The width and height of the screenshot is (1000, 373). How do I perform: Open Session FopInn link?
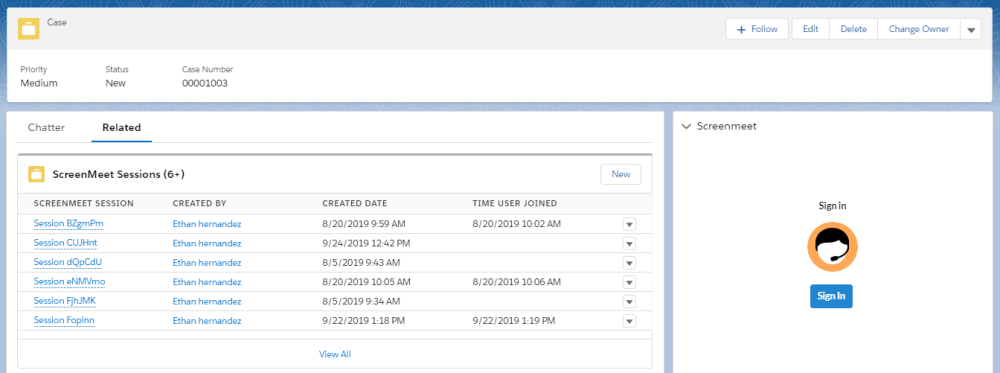click(64, 320)
